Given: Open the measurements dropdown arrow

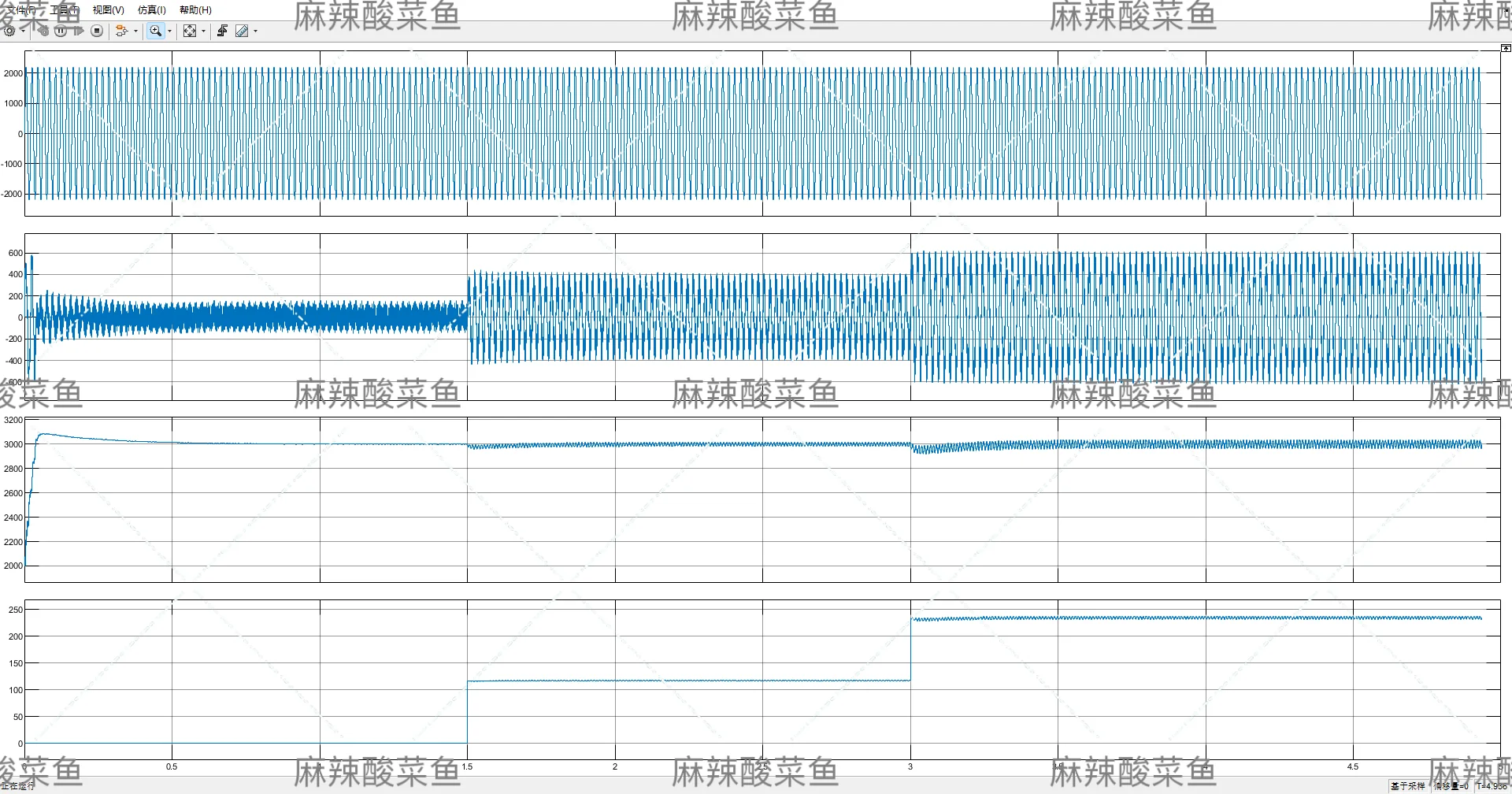Looking at the screenshot, I should (x=256, y=31).
